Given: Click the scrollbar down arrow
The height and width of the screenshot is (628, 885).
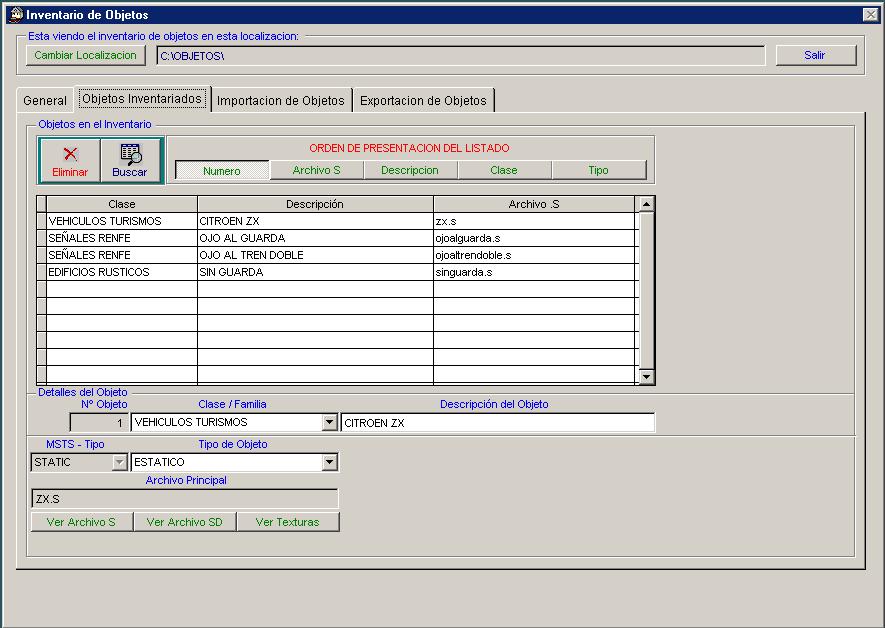Looking at the screenshot, I should [644, 377].
